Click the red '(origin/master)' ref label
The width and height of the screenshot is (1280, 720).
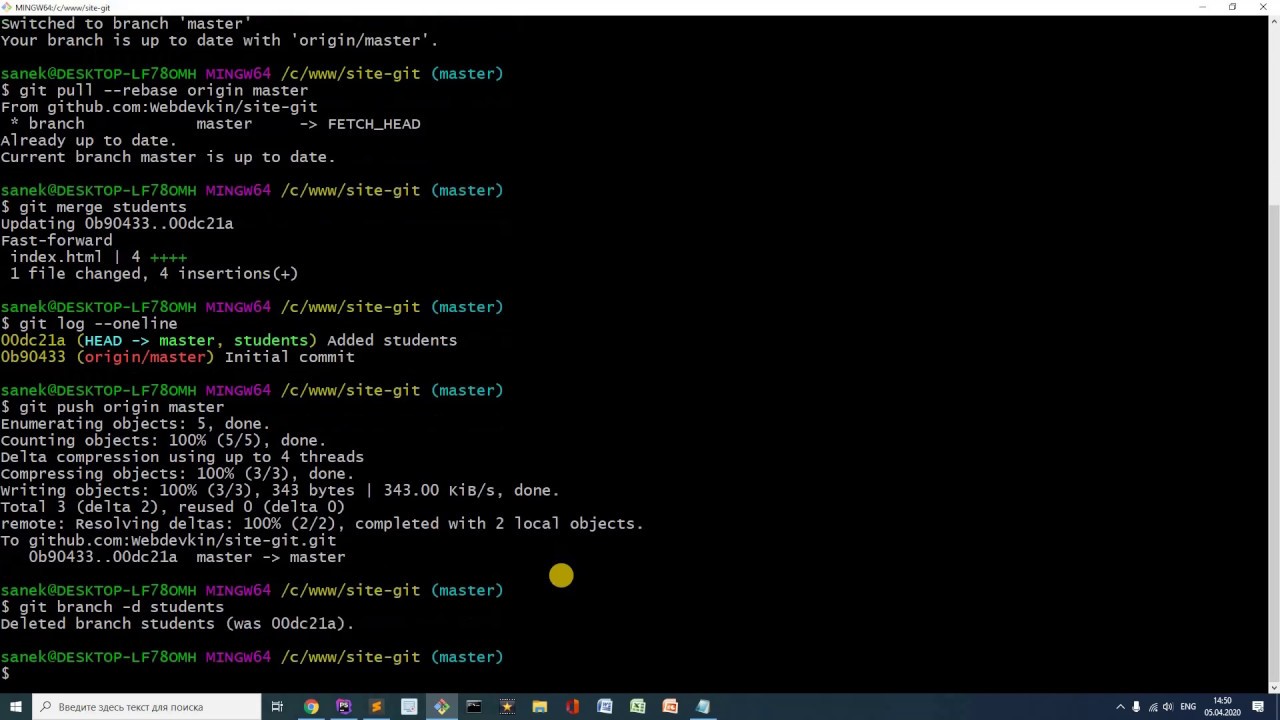pos(145,357)
